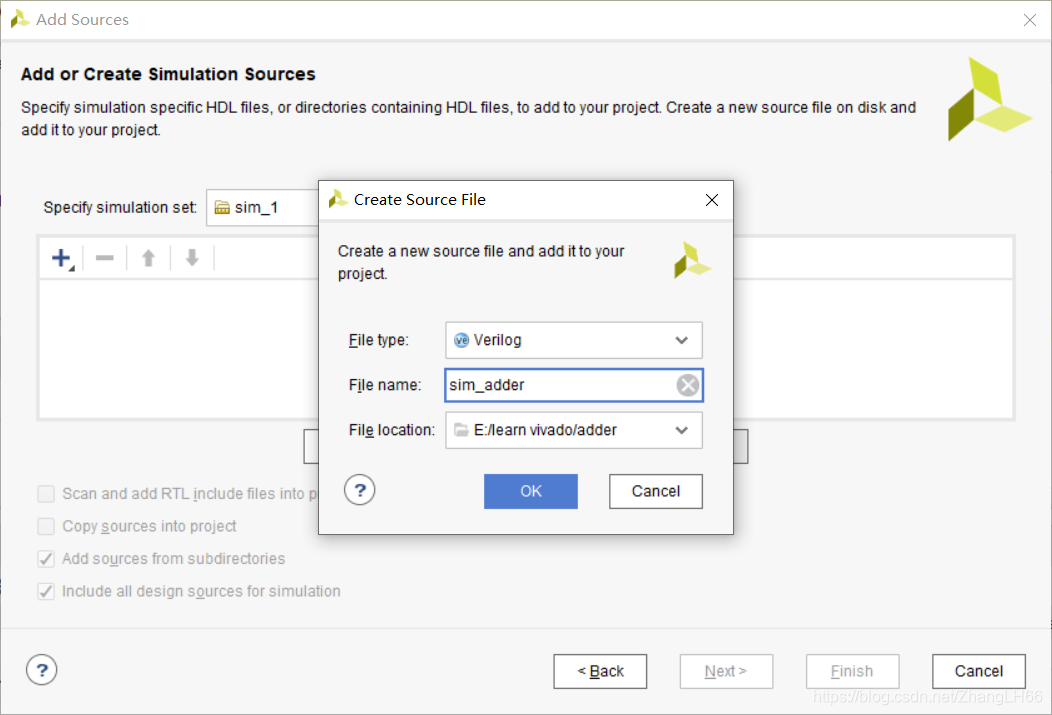Click the Remove minus icon in toolbar
The height and width of the screenshot is (715, 1052).
[x=105, y=258]
